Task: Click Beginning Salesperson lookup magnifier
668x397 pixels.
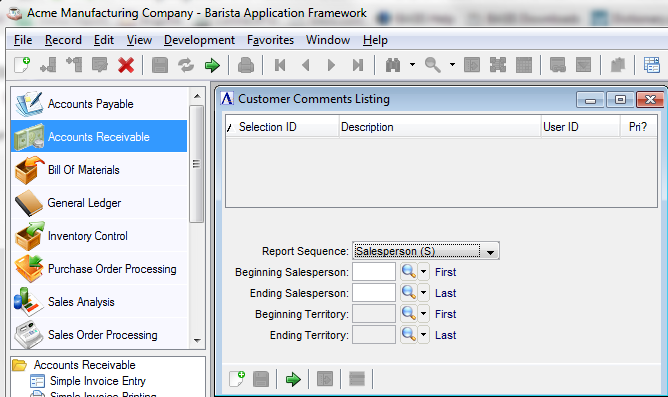Action: (409, 271)
